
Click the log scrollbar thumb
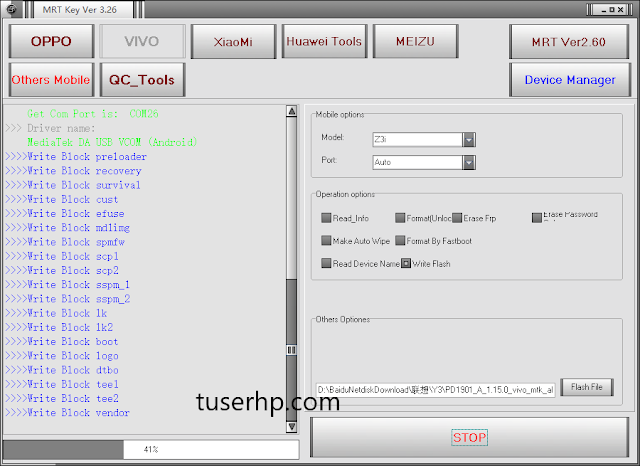tap(291, 350)
